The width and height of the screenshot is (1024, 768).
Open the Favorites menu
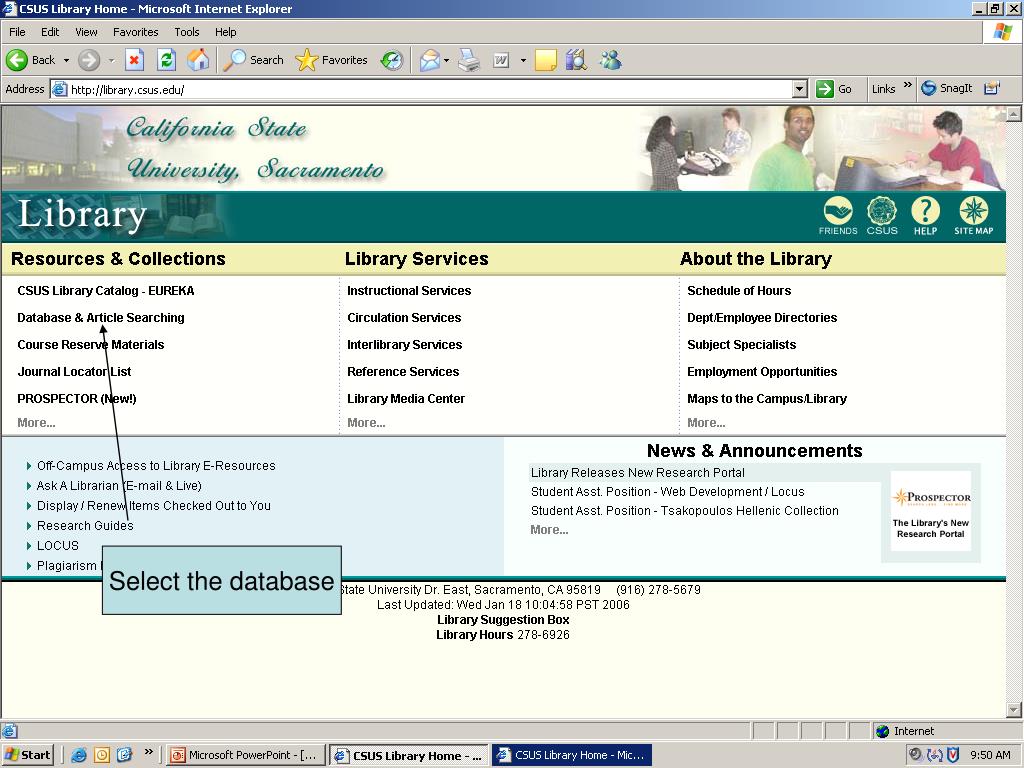pos(135,32)
